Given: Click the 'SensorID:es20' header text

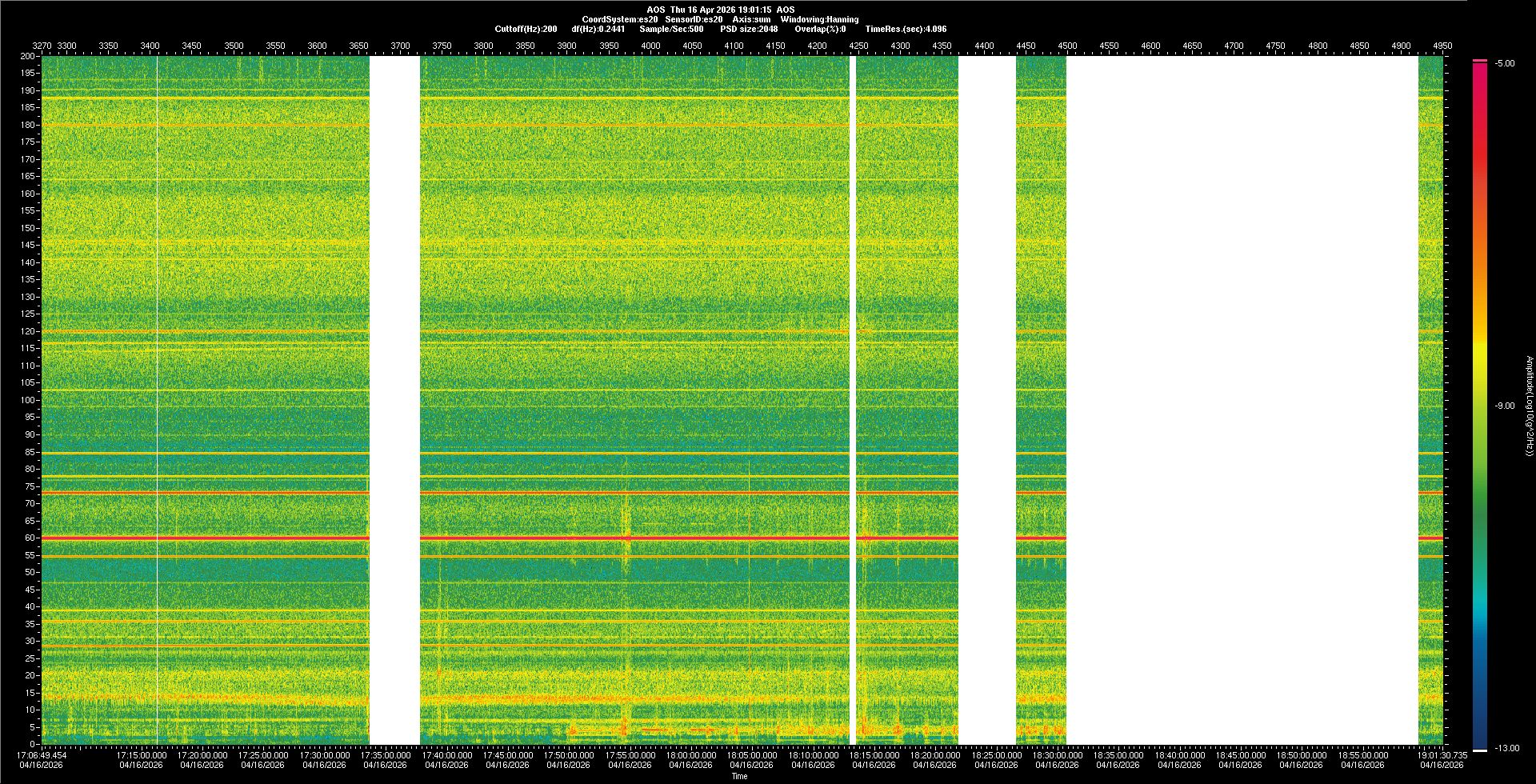Looking at the screenshot, I should tap(694, 19).
